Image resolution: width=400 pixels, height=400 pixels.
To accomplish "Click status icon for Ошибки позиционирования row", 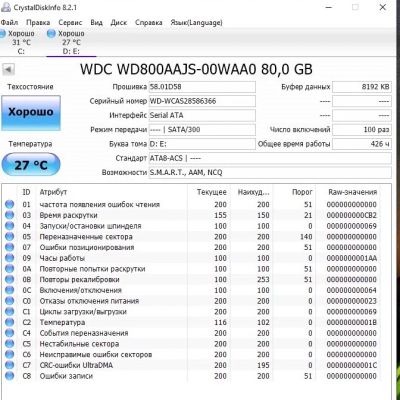I will click(10, 247).
